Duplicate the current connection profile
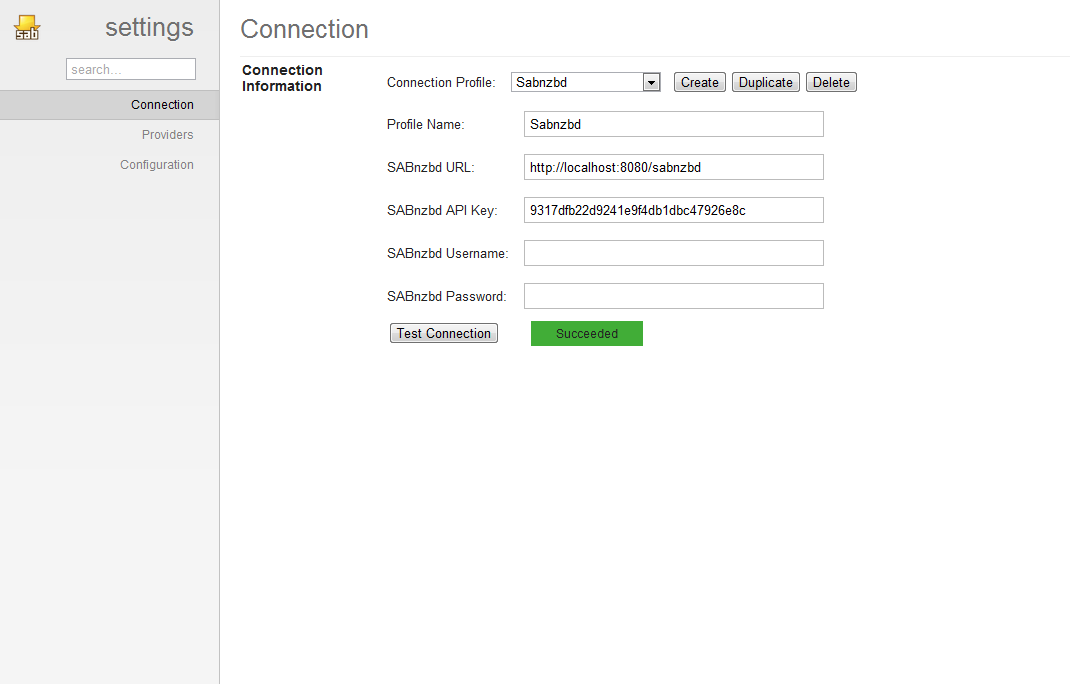 click(766, 82)
